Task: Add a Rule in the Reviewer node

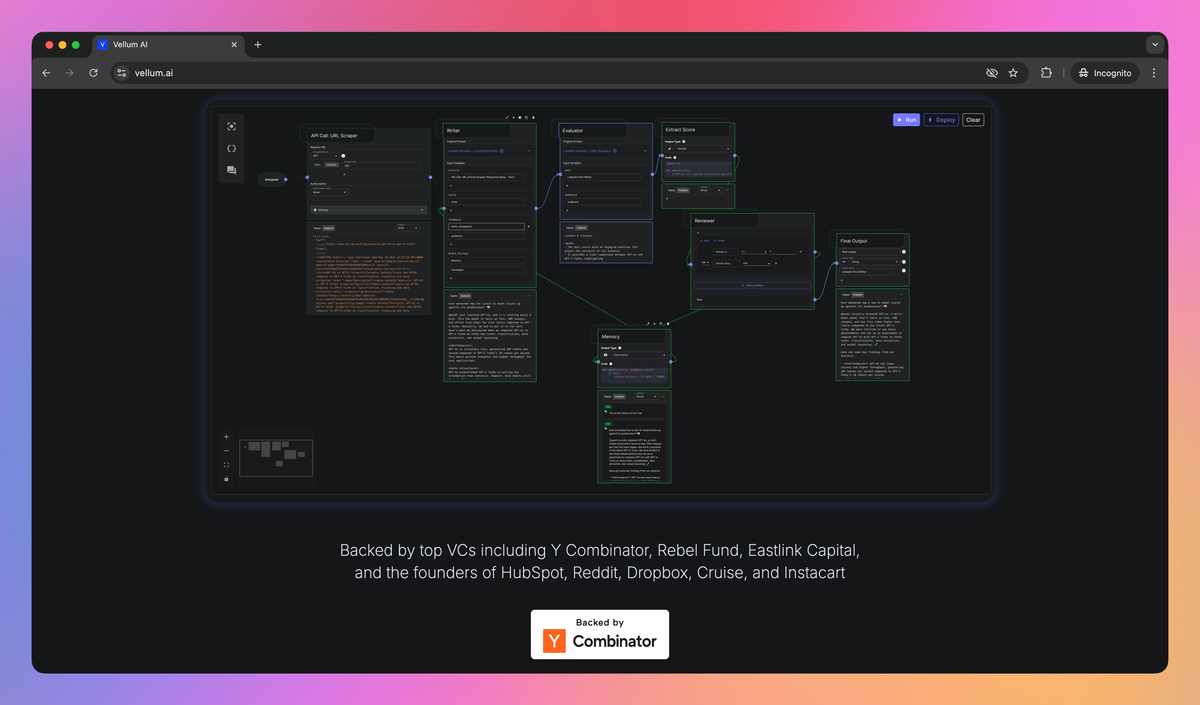Action: 705,241
